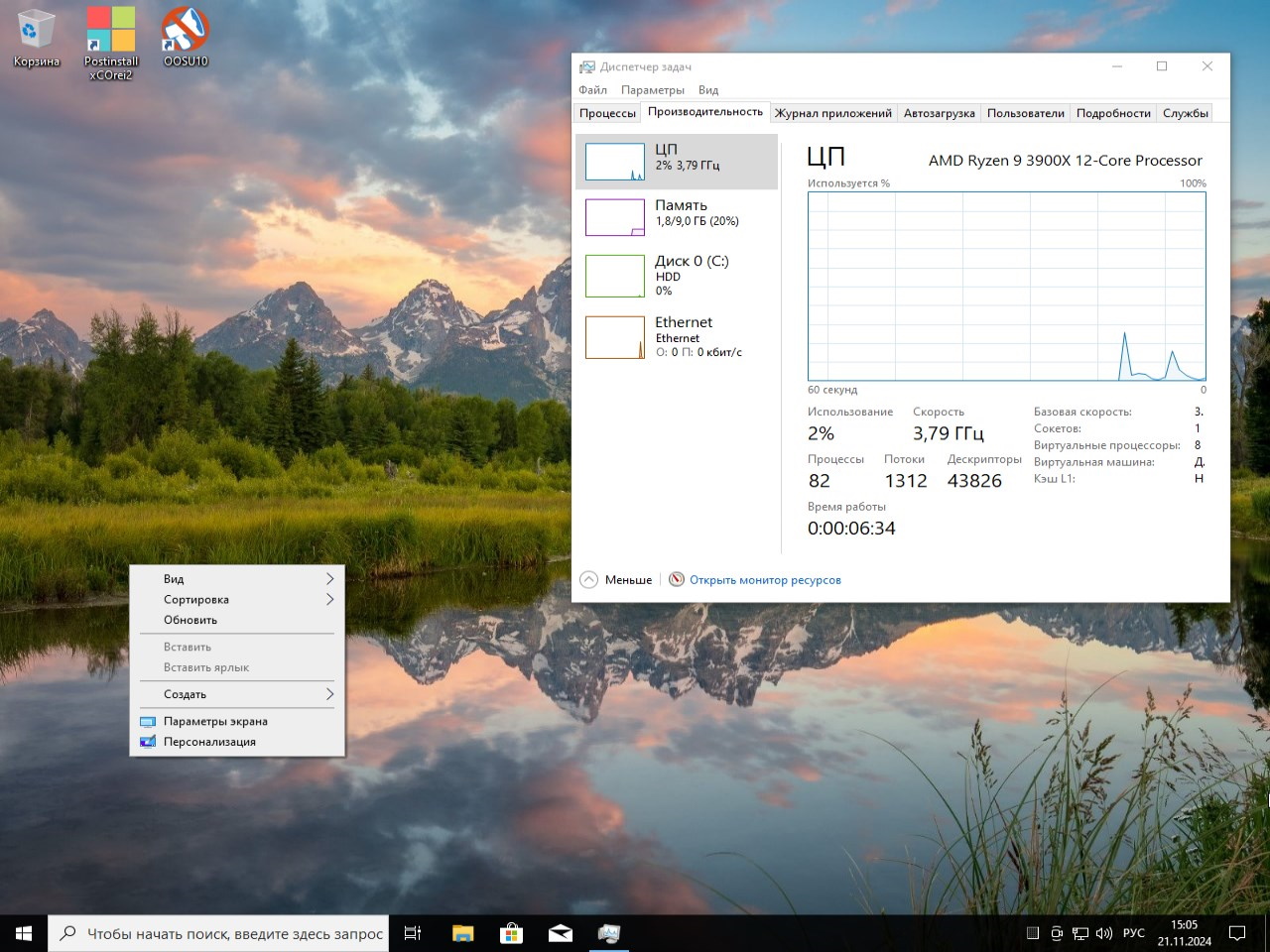Expand the Создать submenu
The image size is (1270, 952).
click(237, 694)
